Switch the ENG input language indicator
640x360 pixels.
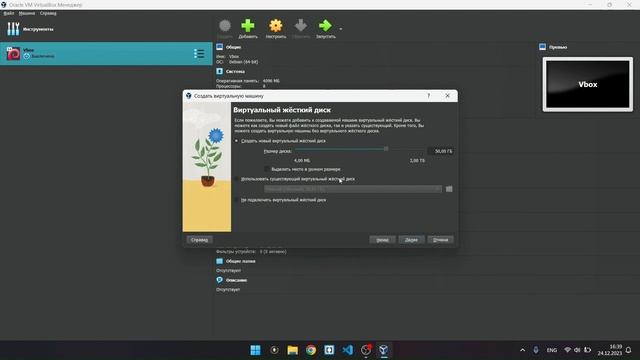tap(552, 350)
